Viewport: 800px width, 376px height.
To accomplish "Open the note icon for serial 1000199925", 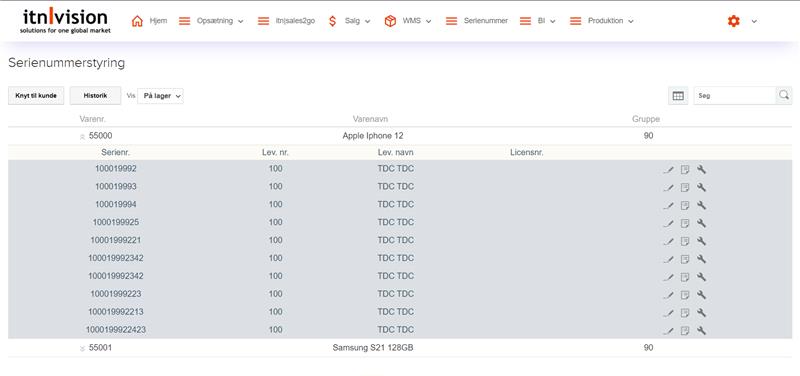I will (685, 223).
